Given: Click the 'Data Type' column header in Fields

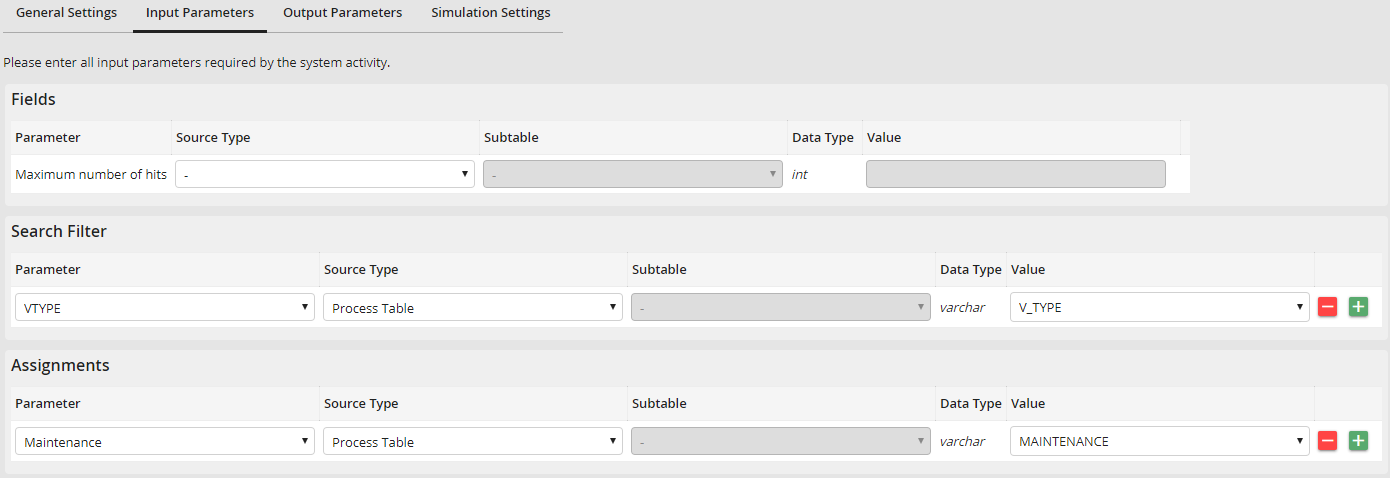Looking at the screenshot, I should pos(823,137).
